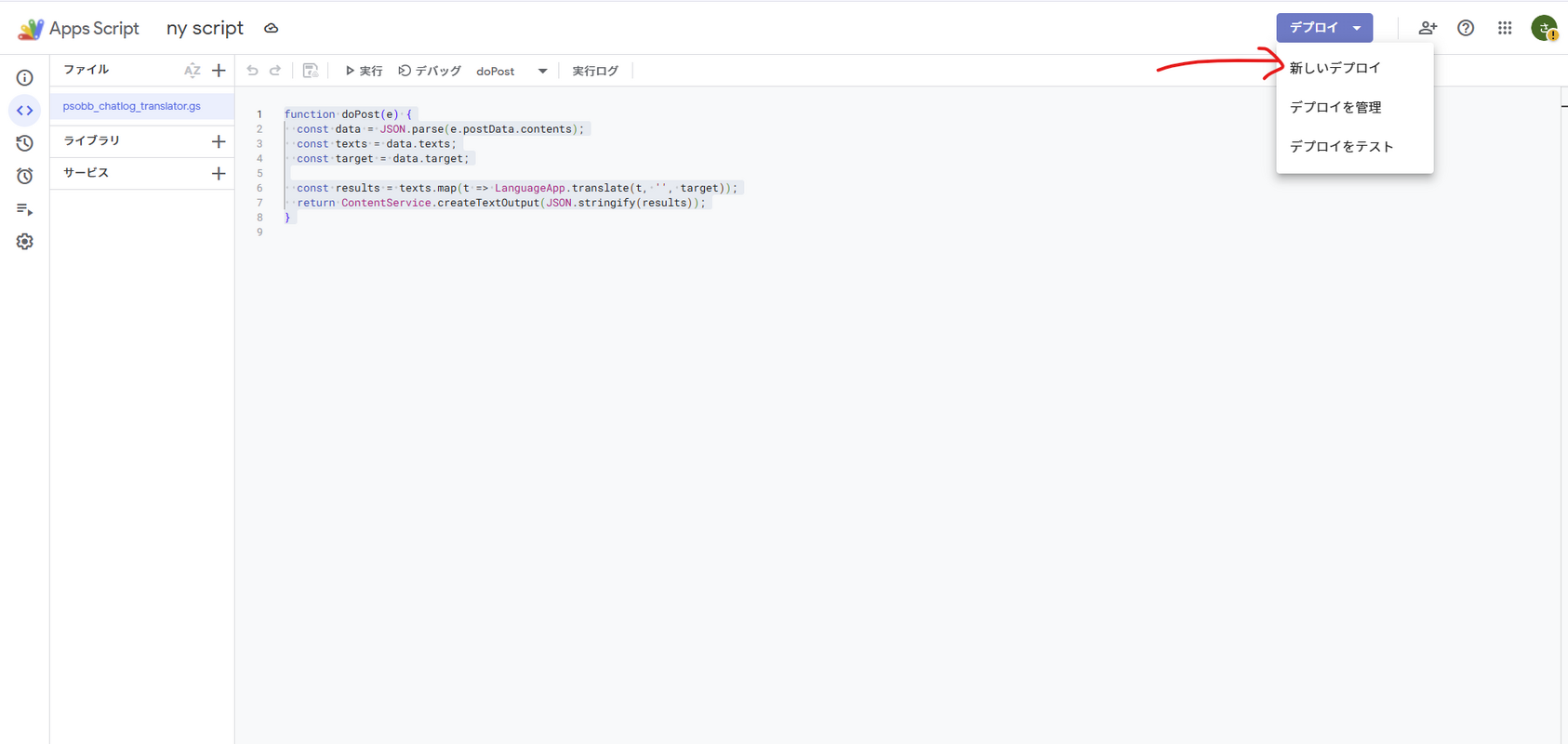Select 新しいデプロイ from the menu
1568x744 pixels.
(1335, 68)
